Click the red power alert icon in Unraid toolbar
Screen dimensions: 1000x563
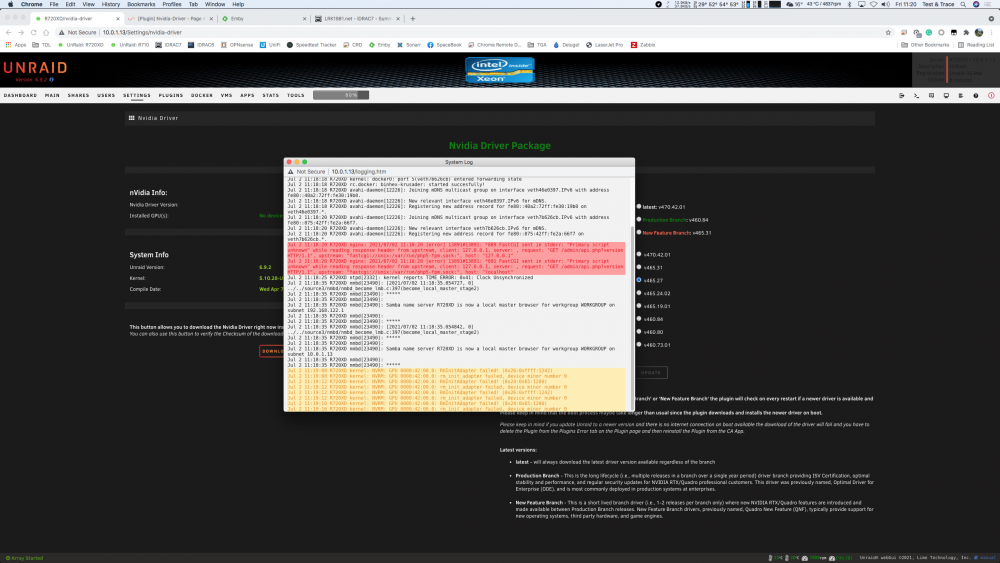pyautogui.click(x=991, y=96)
